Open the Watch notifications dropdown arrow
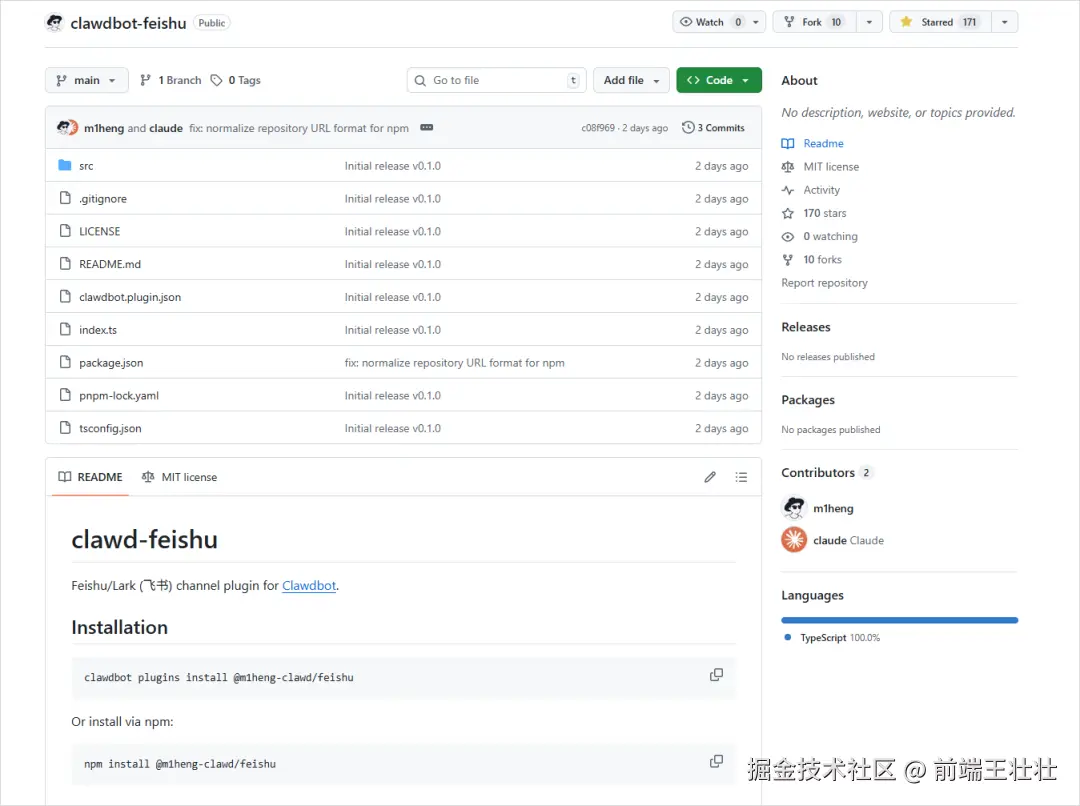 756,22
